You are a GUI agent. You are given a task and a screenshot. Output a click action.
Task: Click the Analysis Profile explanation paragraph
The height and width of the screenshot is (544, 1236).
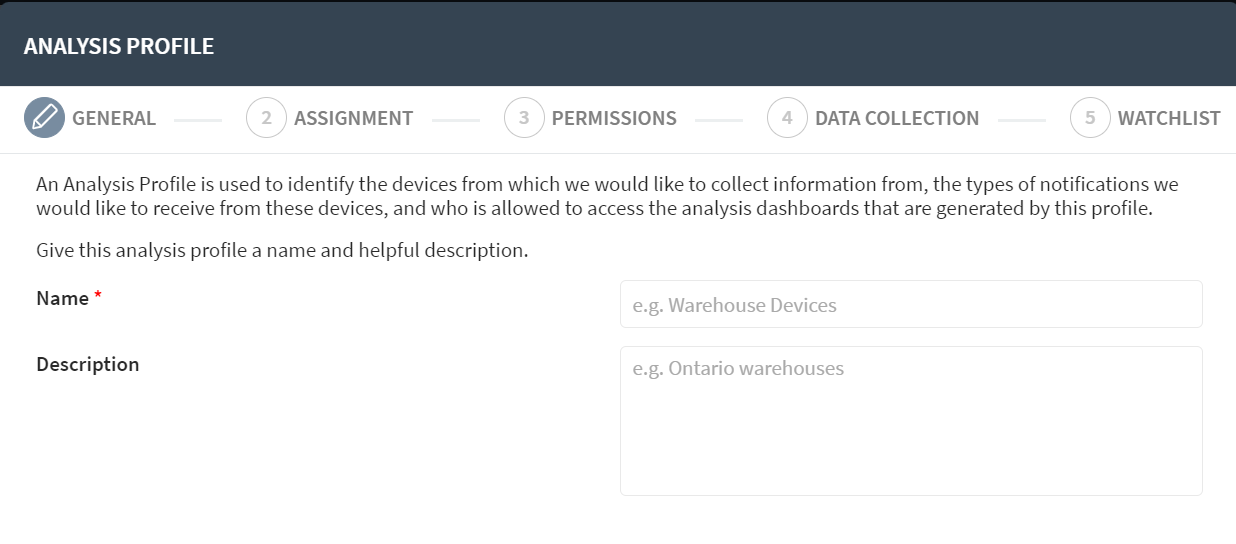[x=607, y=197]
